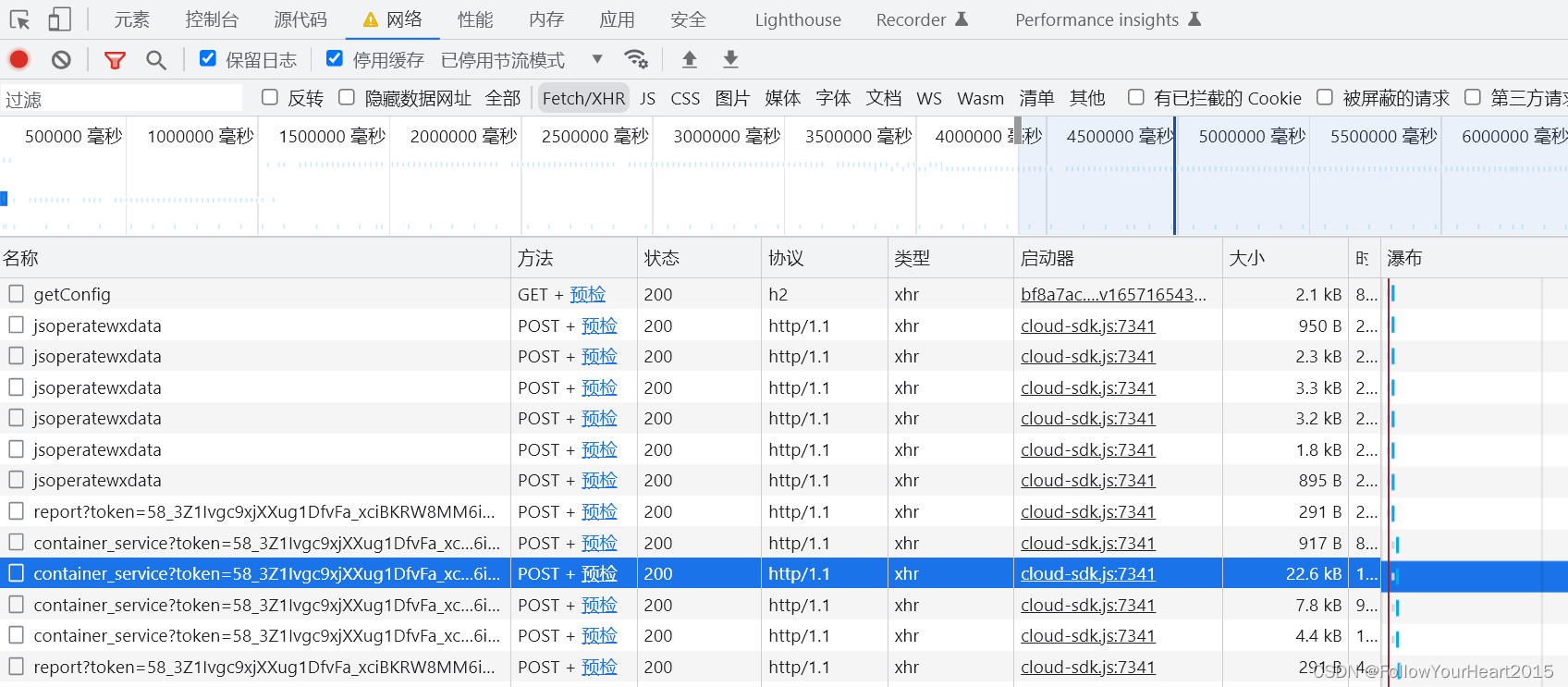The image size is (1568, 687).
Task: Open cloud-sdk.js:7341 link in the 950 B row
Action: [1088, 325]
